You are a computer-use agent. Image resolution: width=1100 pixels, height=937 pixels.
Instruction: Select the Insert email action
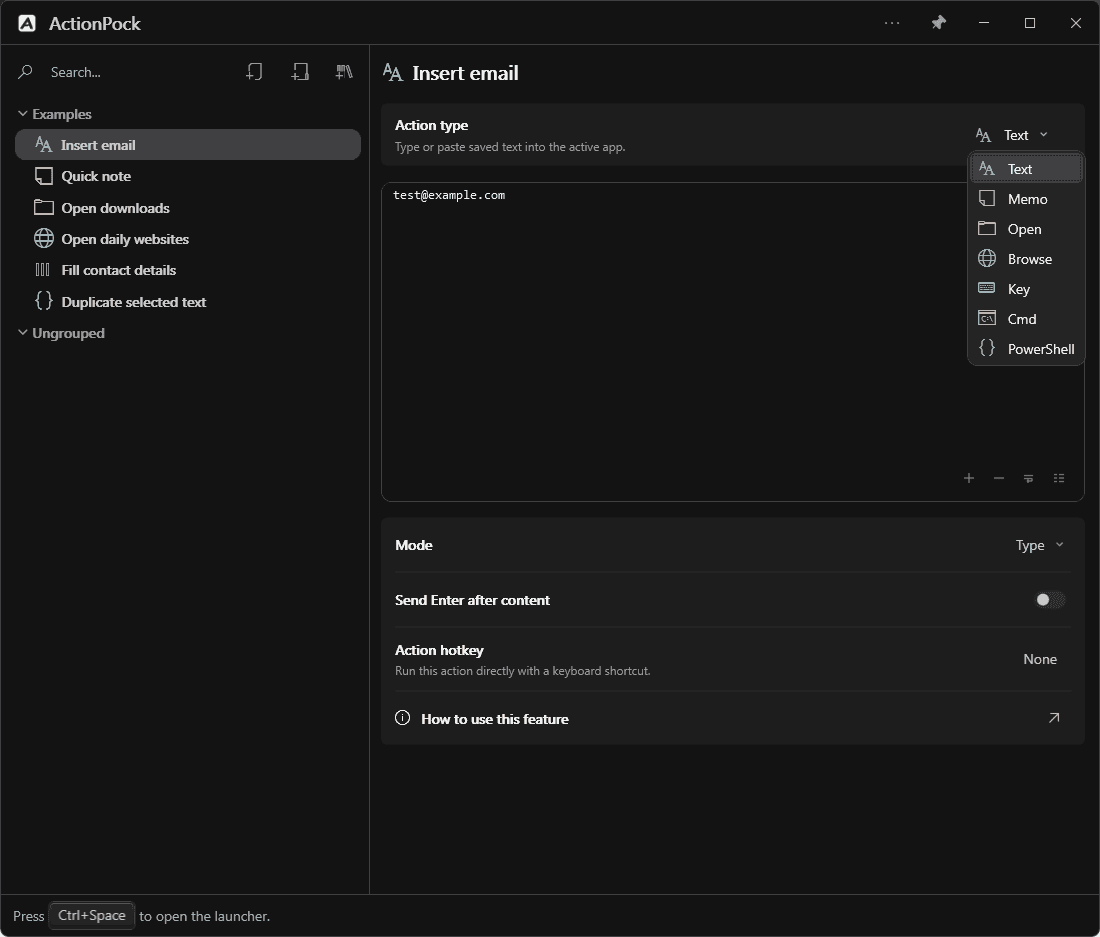click(x=188, y=144)
